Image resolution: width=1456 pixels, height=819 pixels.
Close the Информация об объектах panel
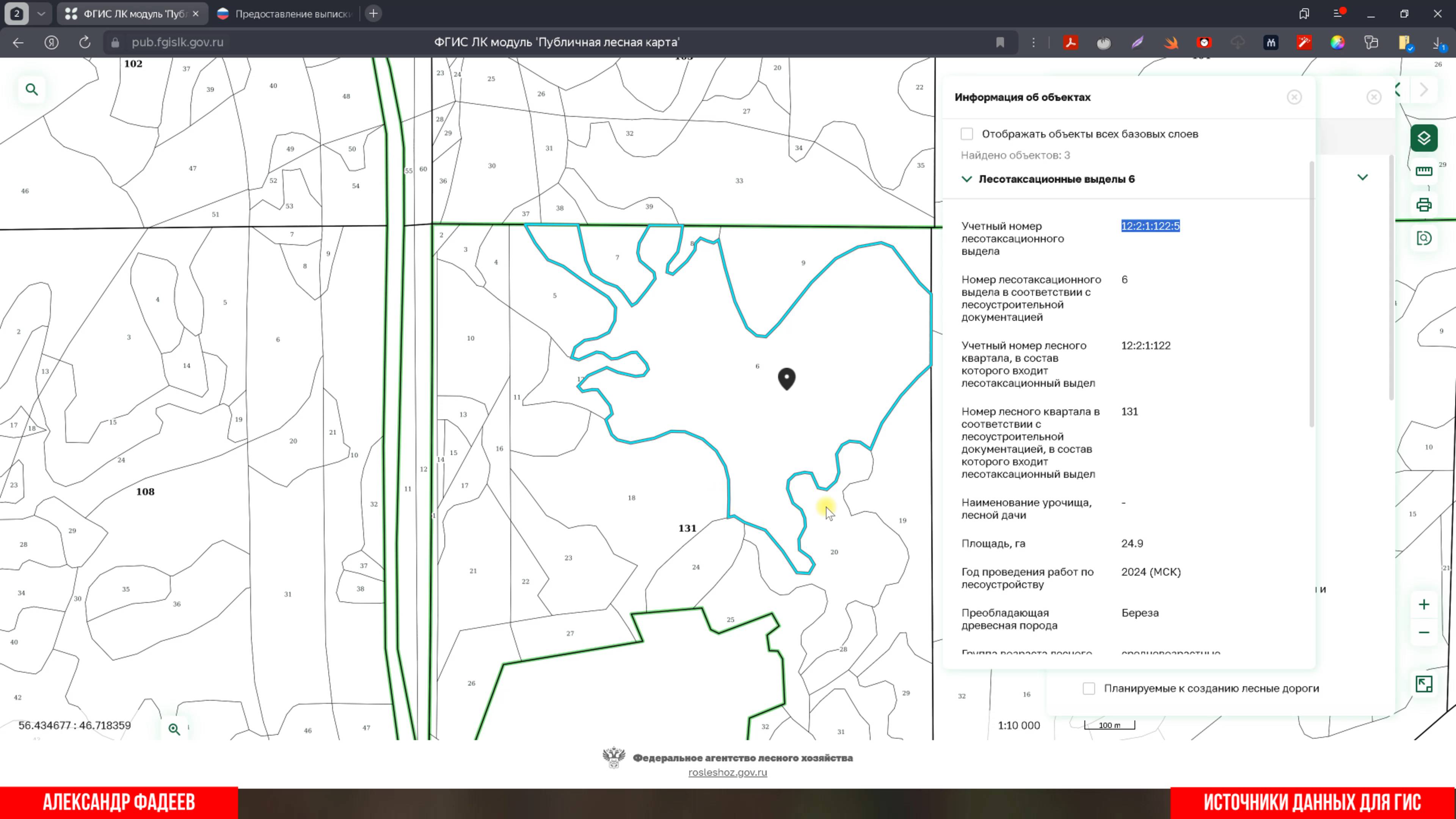pyautogui.click(x=1294, y=97)
